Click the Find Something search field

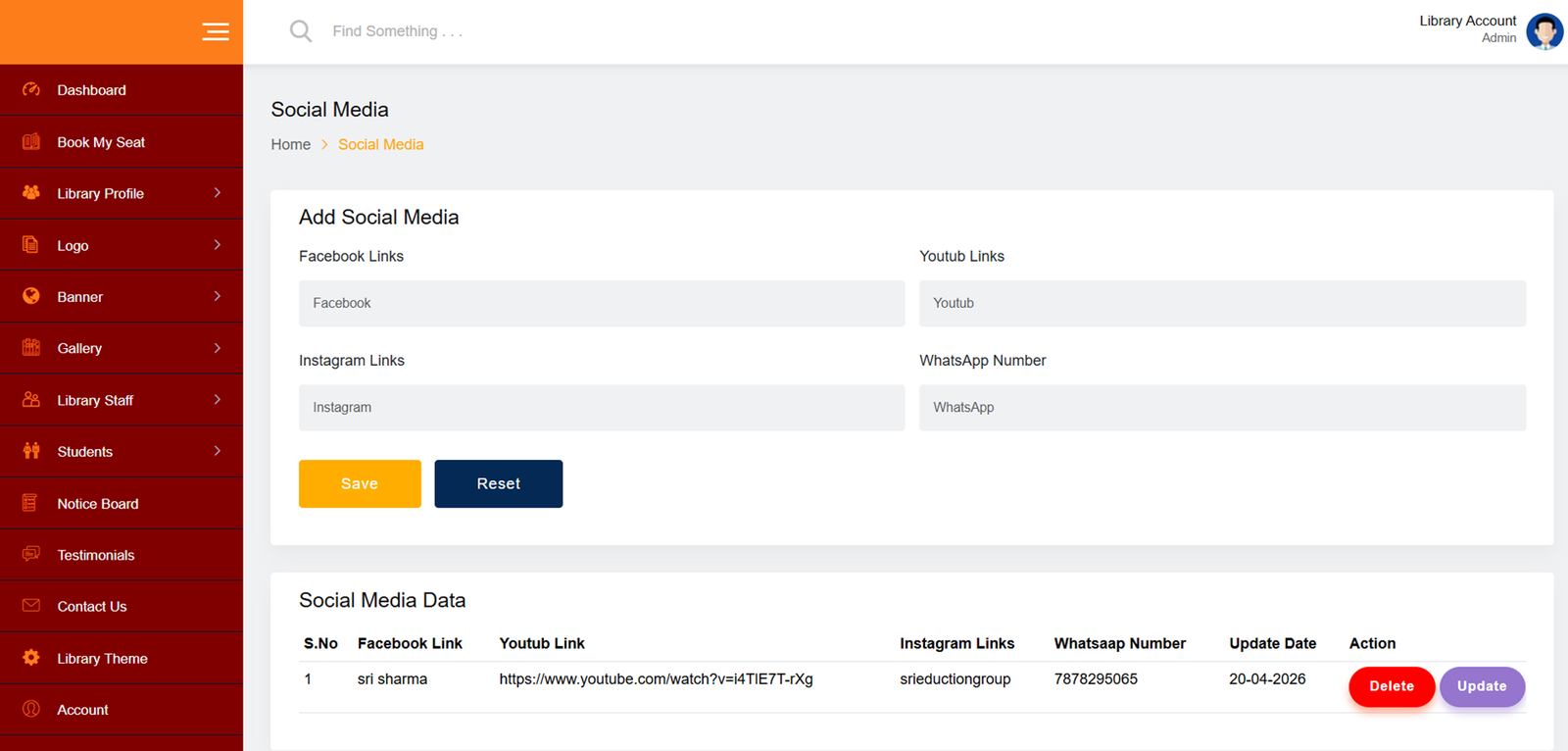tap(397, 31)
